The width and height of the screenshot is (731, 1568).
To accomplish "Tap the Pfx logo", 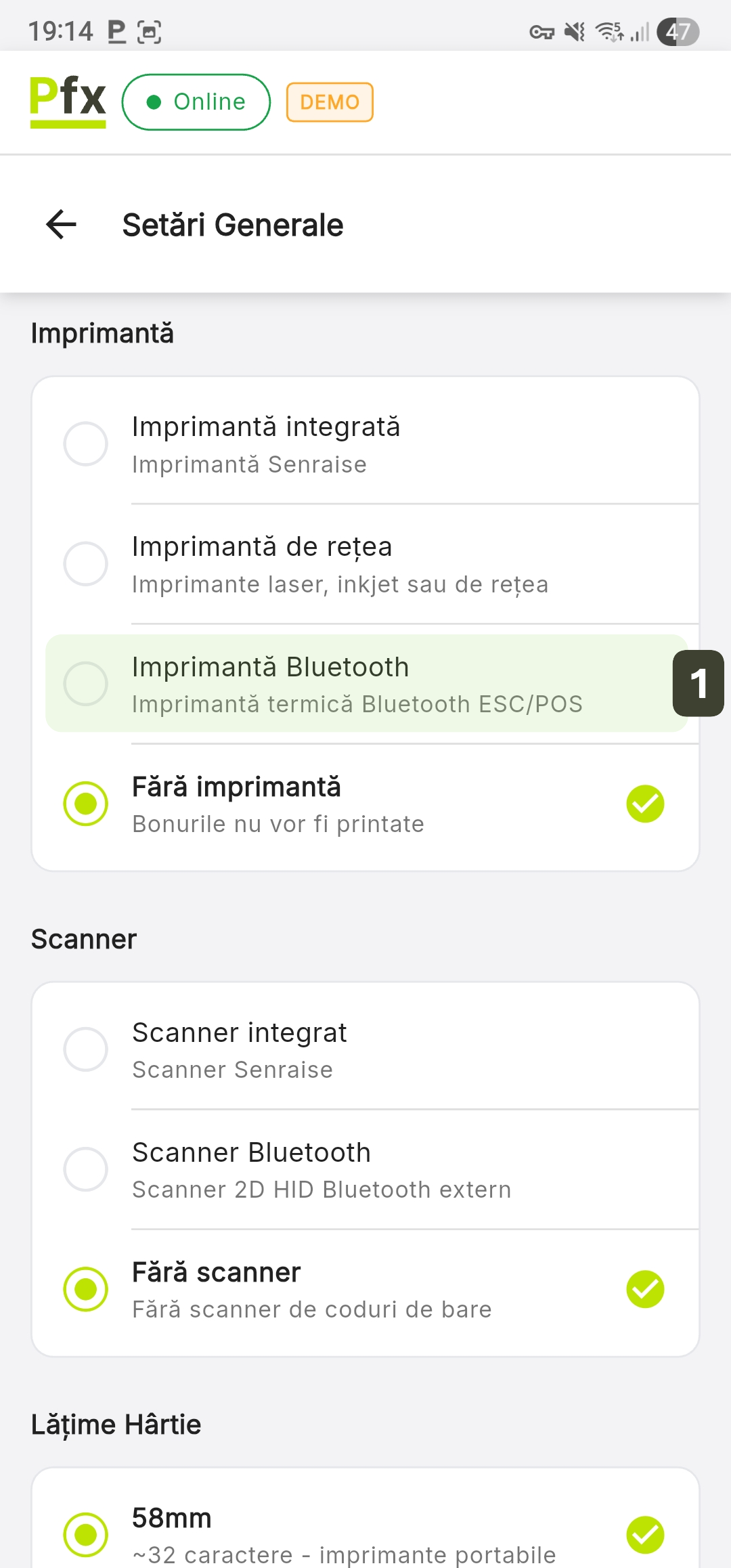I will 68,101.
